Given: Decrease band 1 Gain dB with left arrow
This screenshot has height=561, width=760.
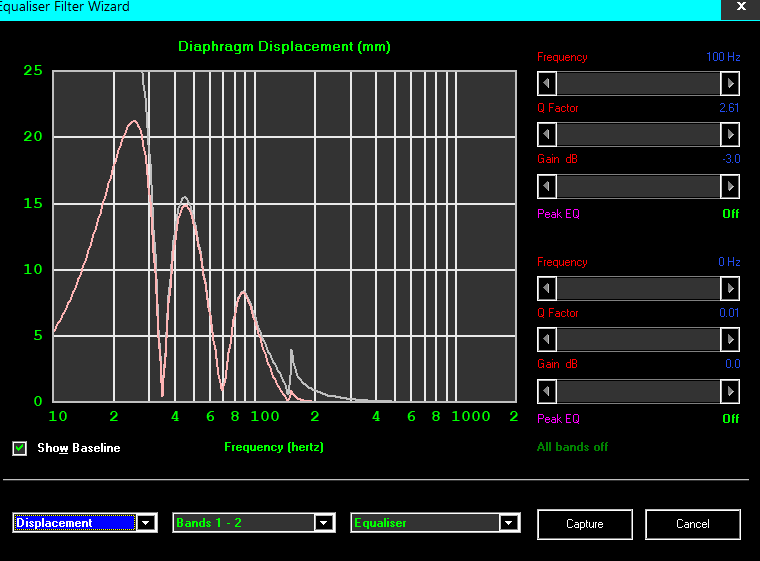Looking at the screenshot, I should tap(547, 186).
